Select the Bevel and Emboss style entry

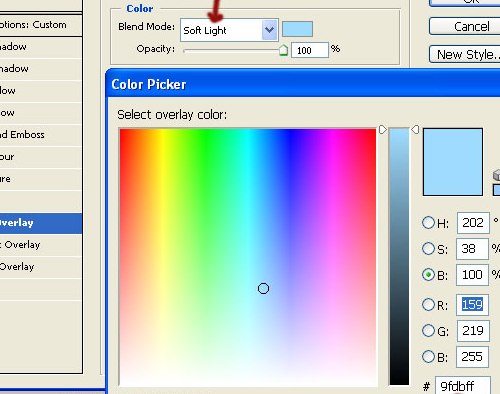pos(41,135)
